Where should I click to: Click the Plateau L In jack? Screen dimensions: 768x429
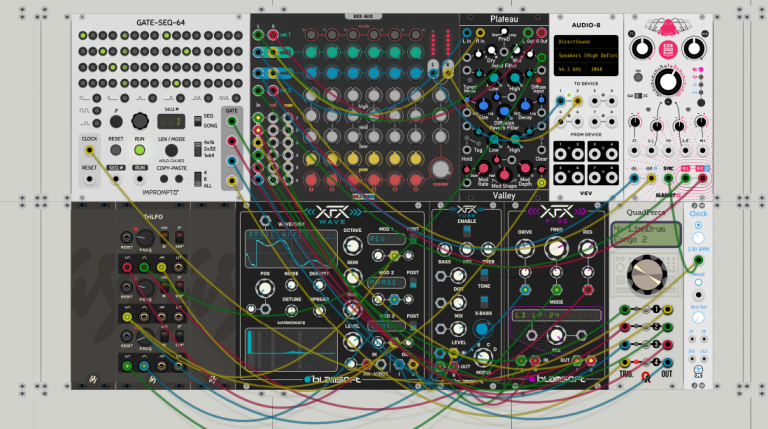click(x=467, y=33)
